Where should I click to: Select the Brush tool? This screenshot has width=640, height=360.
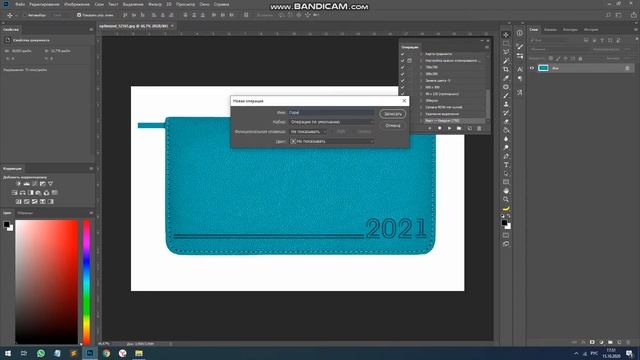tap(506, 96)
